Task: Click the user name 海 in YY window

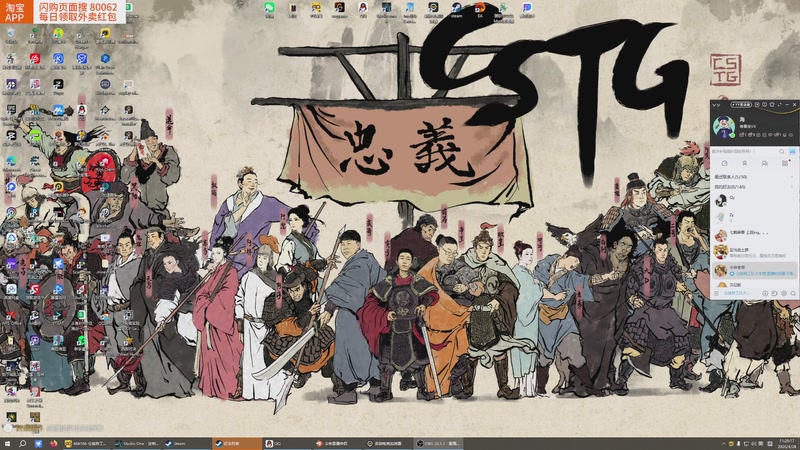Action: point(742,119)
